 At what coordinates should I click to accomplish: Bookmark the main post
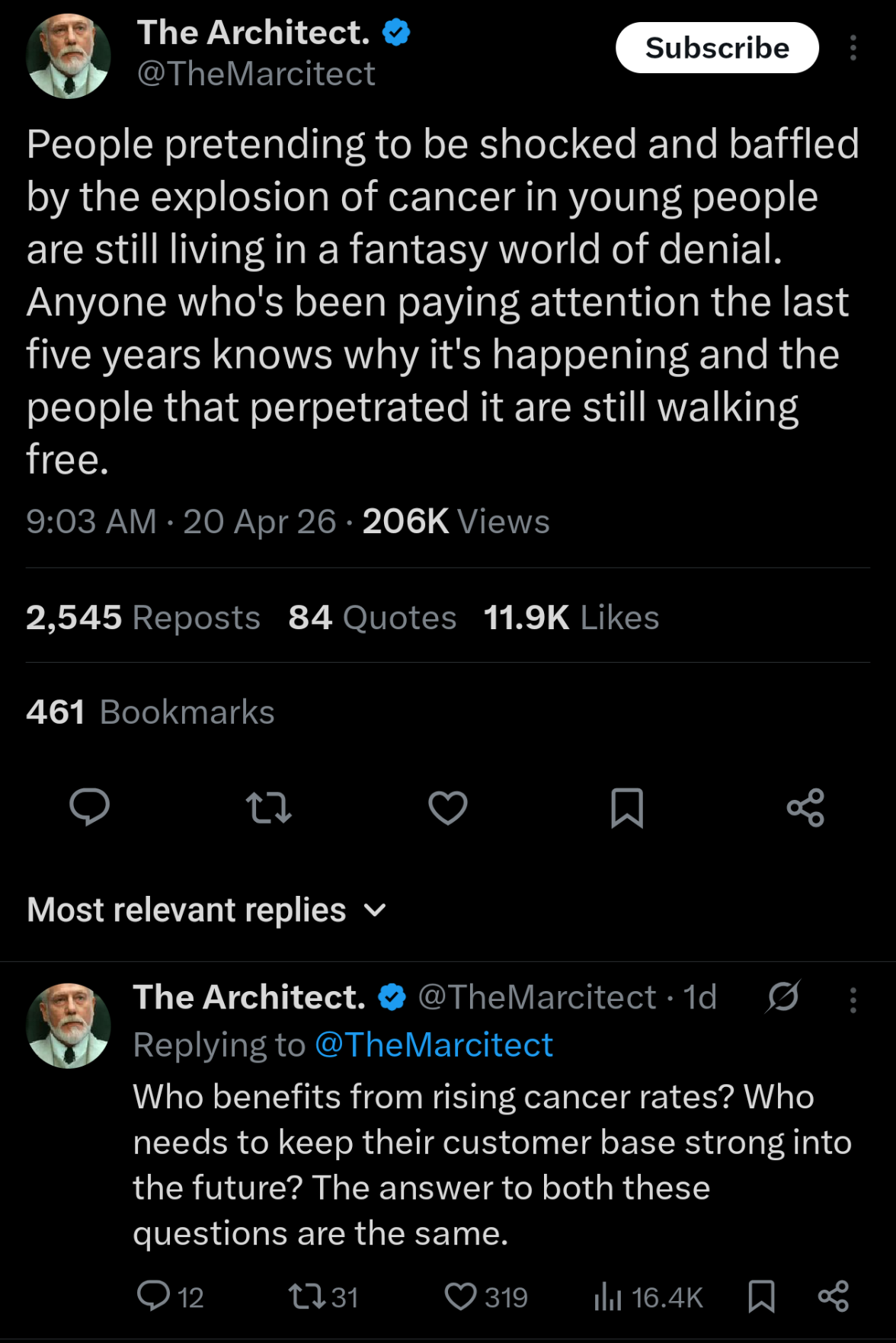[x=627, y=807]
